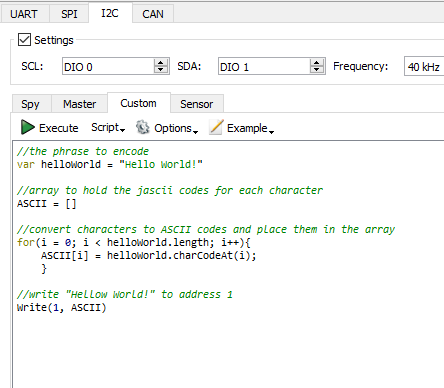444x388 pixels.
Task: Click the Options gear icon
Action: (143, 127)
